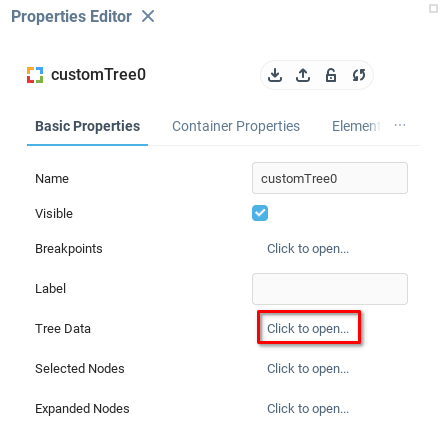442x425 pixels.
Task: Click the small square icon at top-right corner
Action: tap(433, 8)
